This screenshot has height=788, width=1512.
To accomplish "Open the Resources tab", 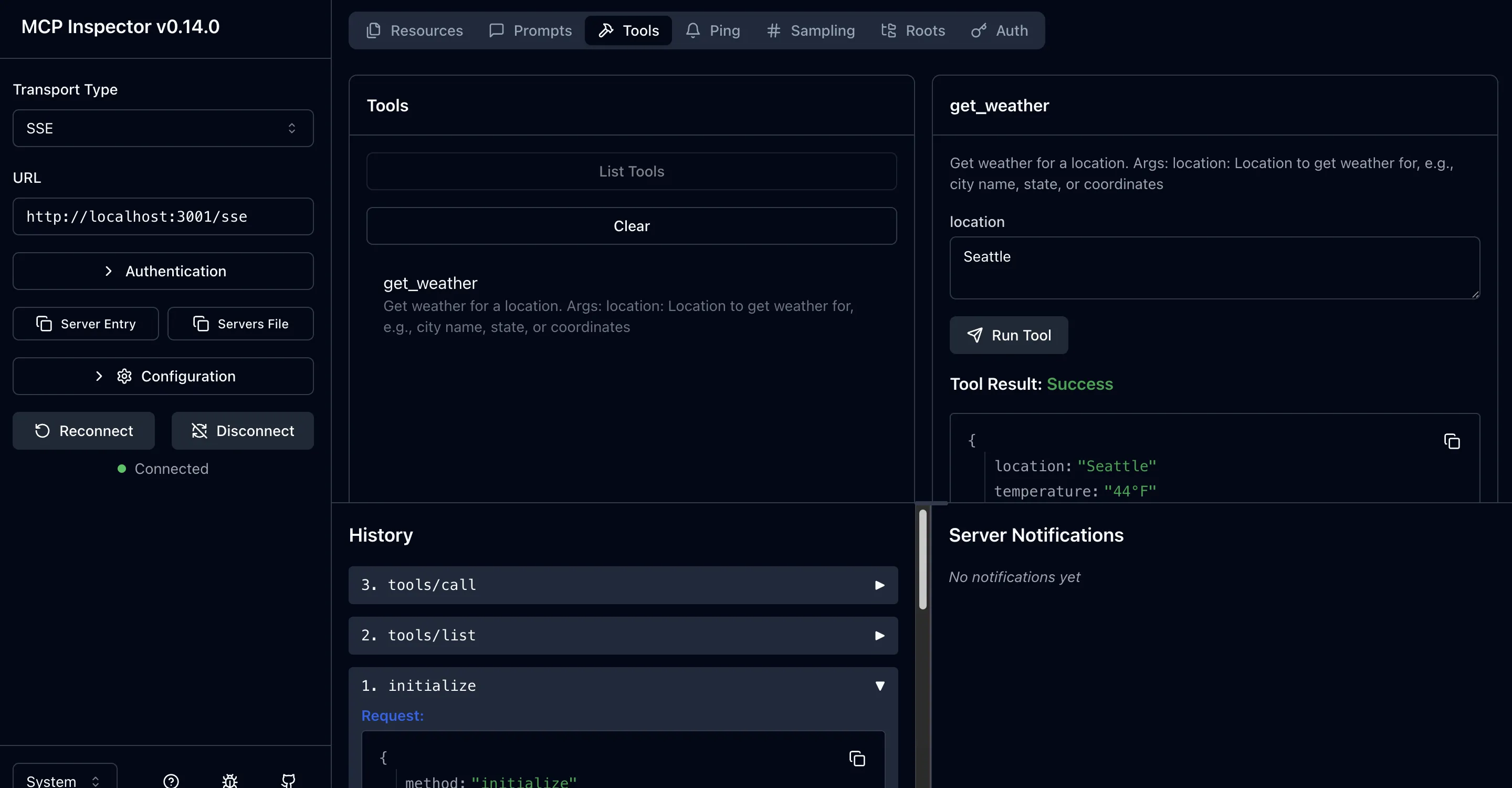I will (415, 30).
